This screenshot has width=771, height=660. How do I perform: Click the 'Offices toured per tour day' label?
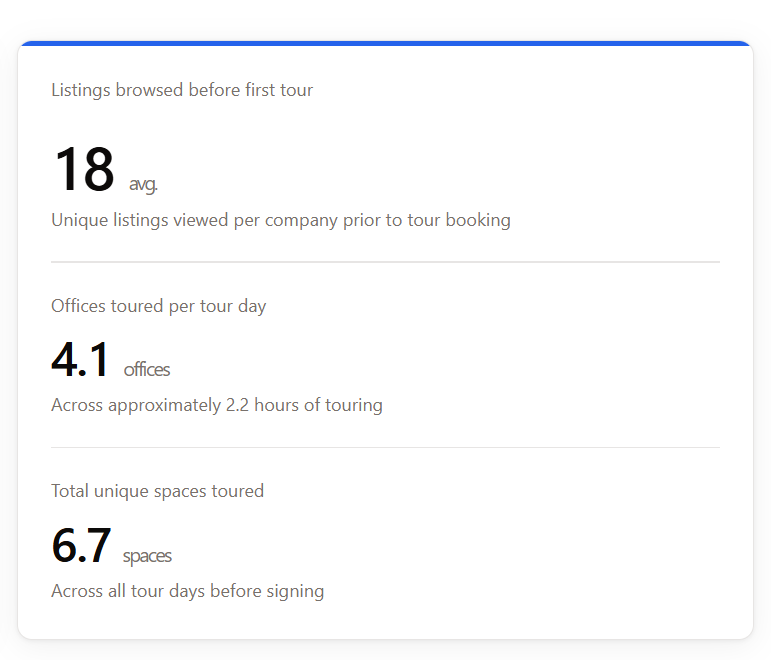tap(158, 306)
